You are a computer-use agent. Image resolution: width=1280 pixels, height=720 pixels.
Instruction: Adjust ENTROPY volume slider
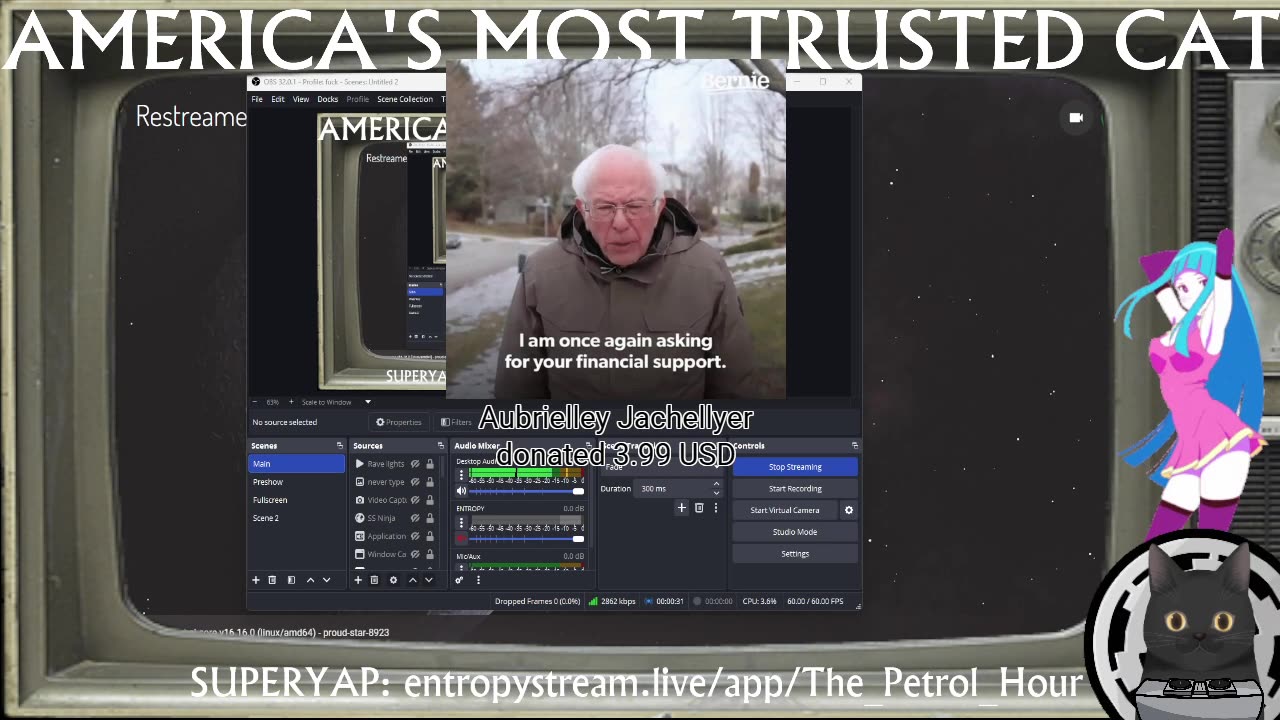coord(526,539)
